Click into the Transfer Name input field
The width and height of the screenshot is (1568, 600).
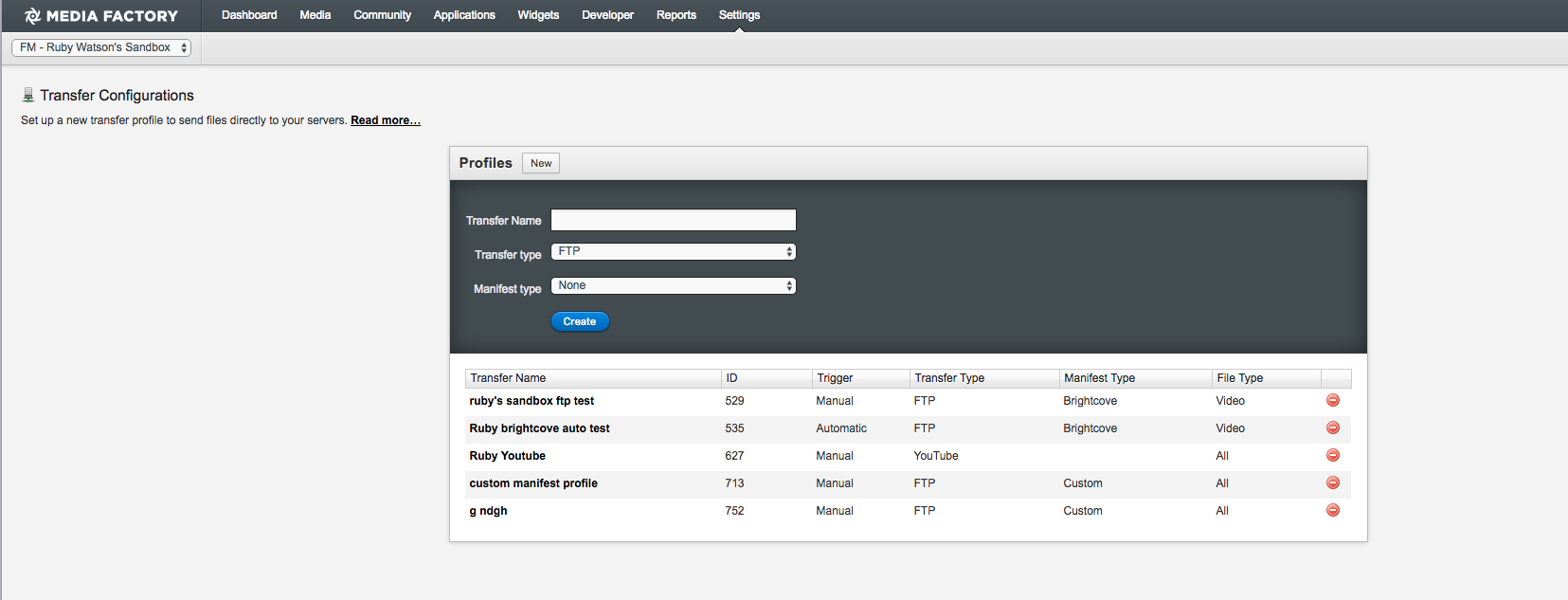tap(674, 220)
